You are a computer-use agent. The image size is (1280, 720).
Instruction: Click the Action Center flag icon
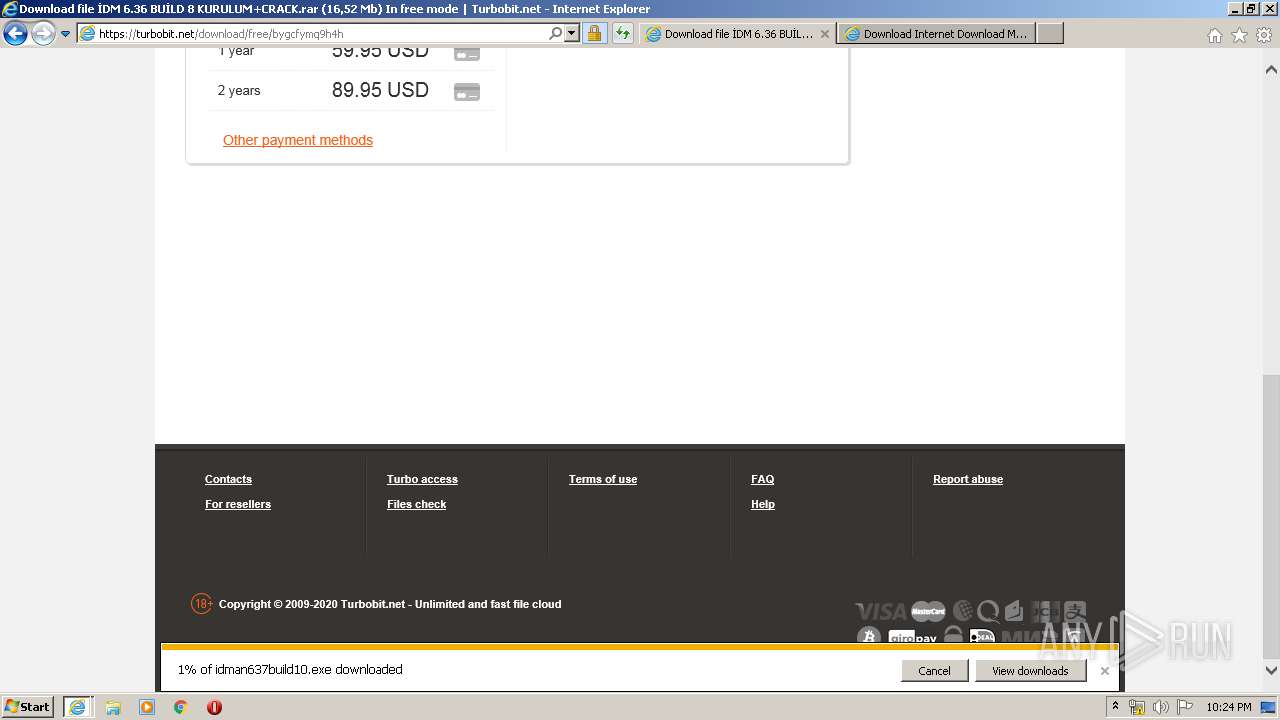point(1185,707)
